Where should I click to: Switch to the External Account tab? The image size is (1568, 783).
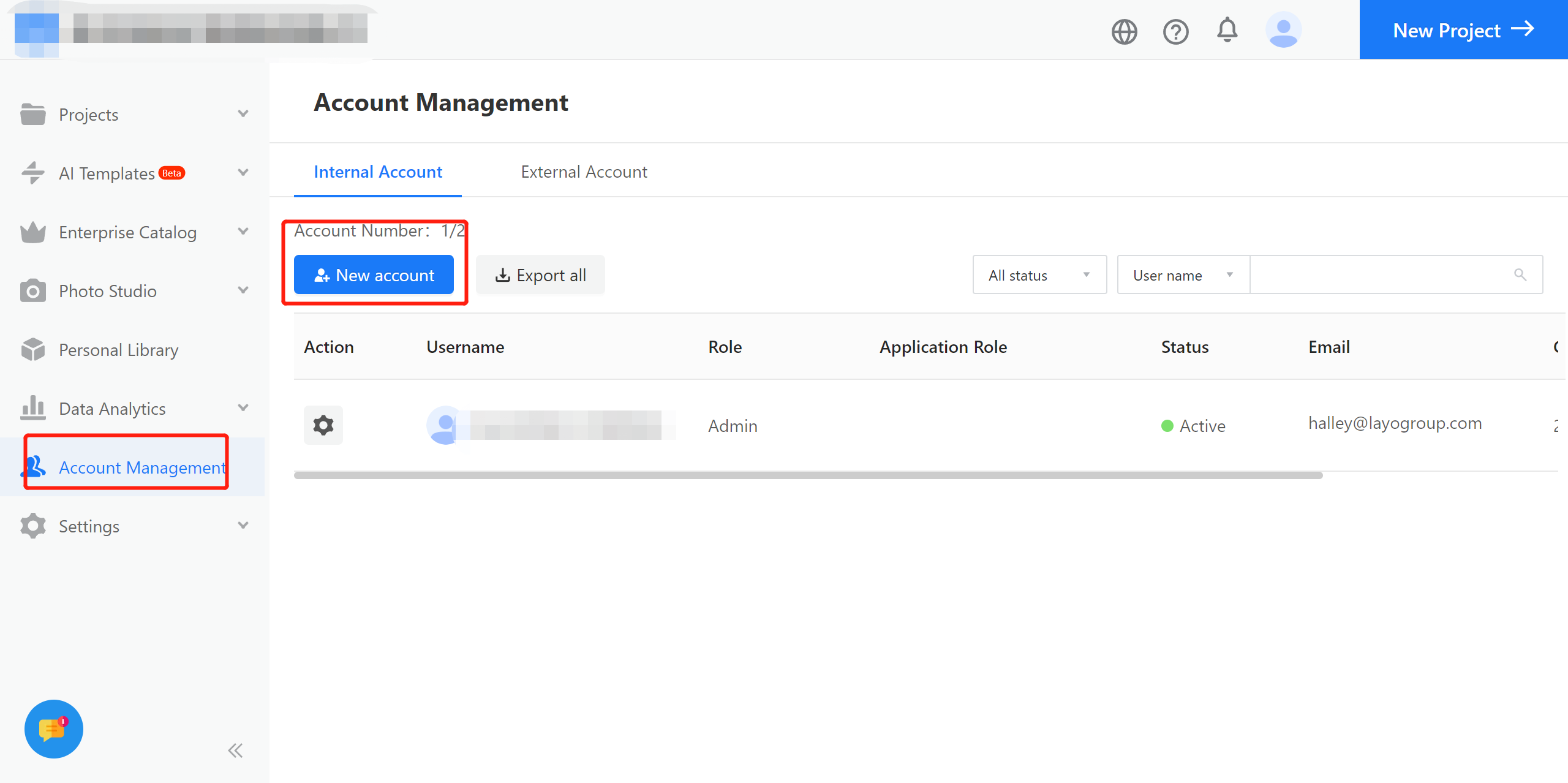click(x=584, y=172)
